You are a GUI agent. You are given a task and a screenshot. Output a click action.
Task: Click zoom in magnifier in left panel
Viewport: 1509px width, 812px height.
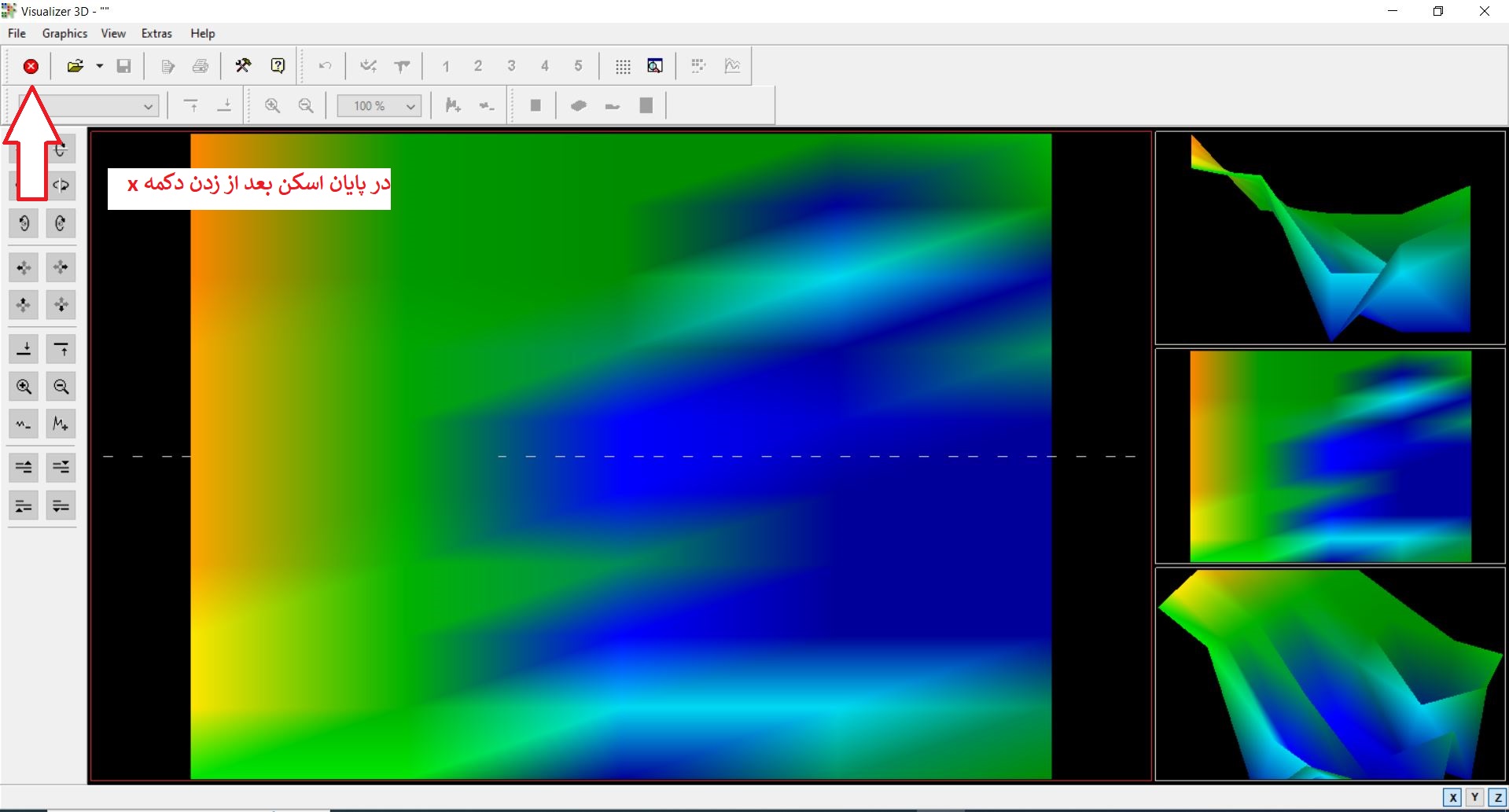click(24, 387)
